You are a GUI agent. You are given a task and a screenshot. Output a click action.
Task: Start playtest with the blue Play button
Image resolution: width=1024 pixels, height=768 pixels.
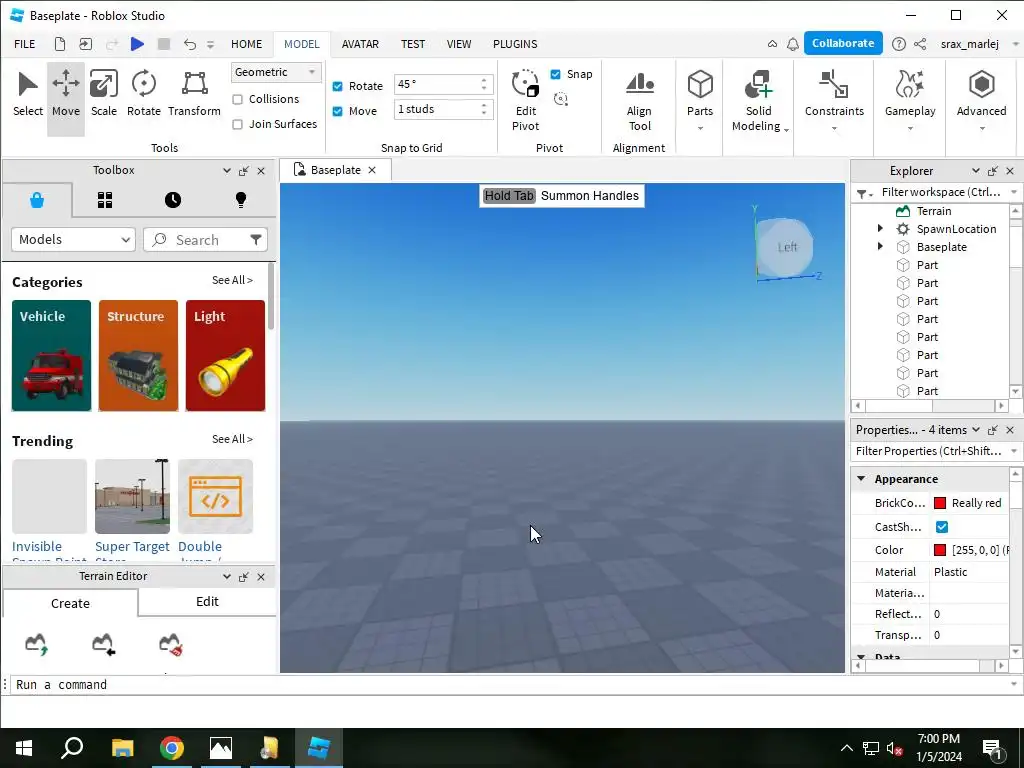tap(137, 44)
